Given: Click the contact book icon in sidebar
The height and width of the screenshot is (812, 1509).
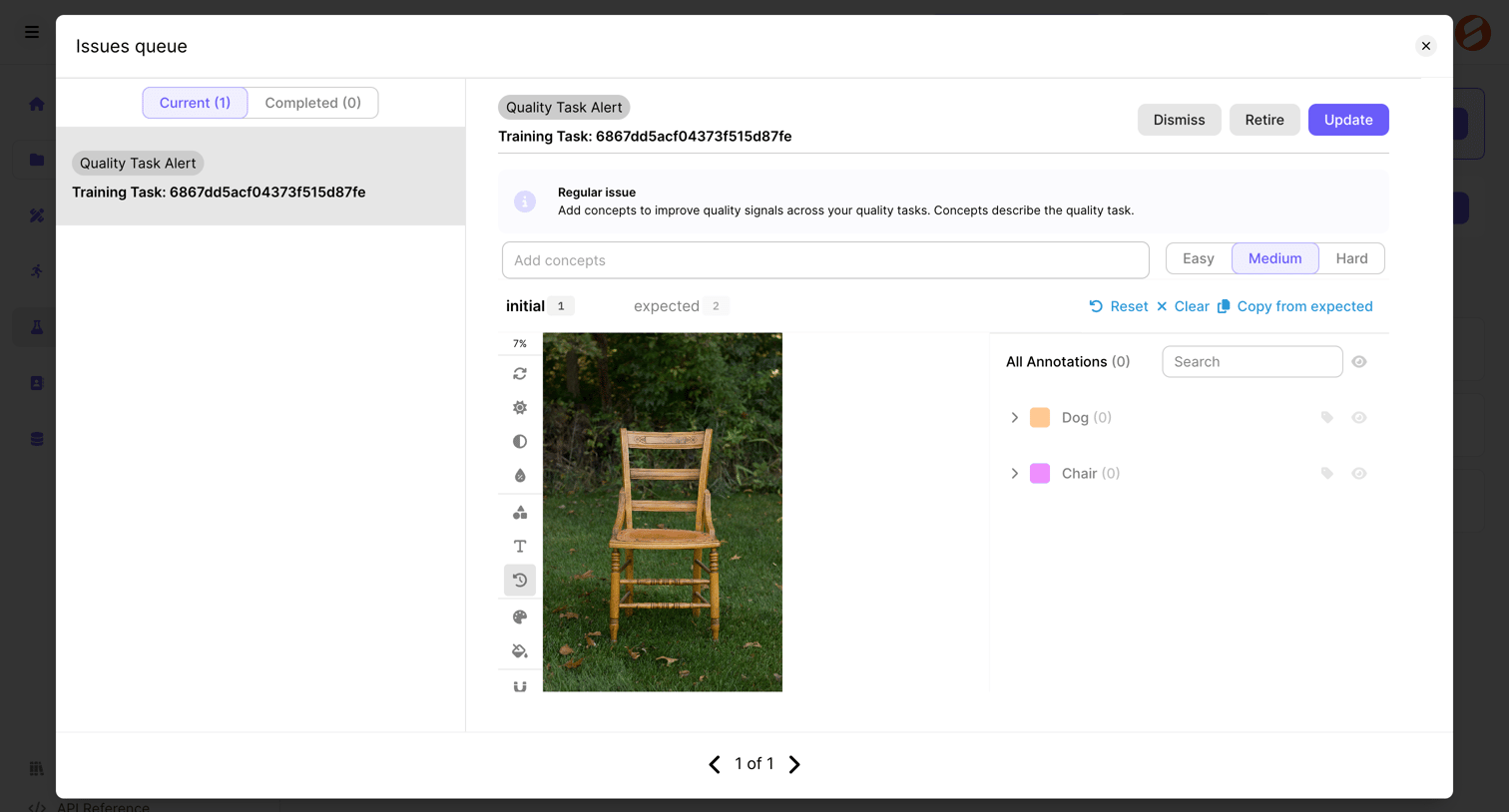Looking at the screenshot, I should [37, 383].
